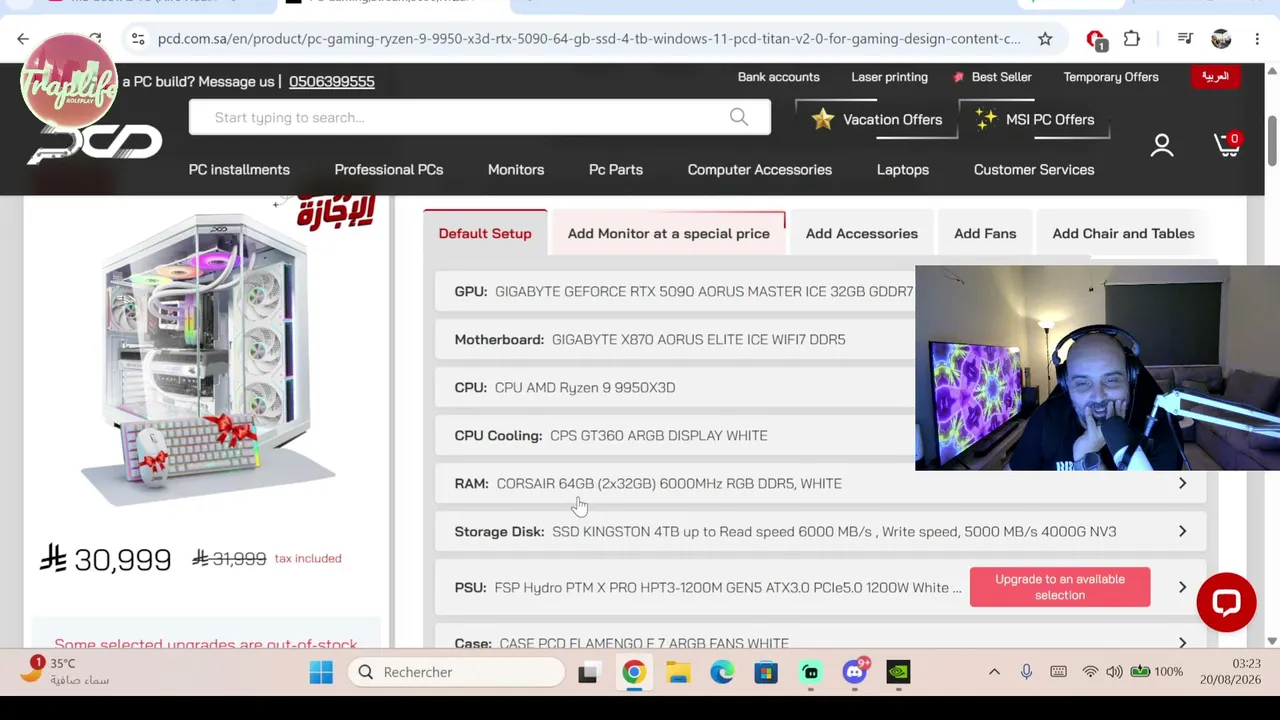Image resolution: width=1280 pixels, height=720 pixels.
Task: Open File Explorer from the taskbar
Action: point(678,672)
